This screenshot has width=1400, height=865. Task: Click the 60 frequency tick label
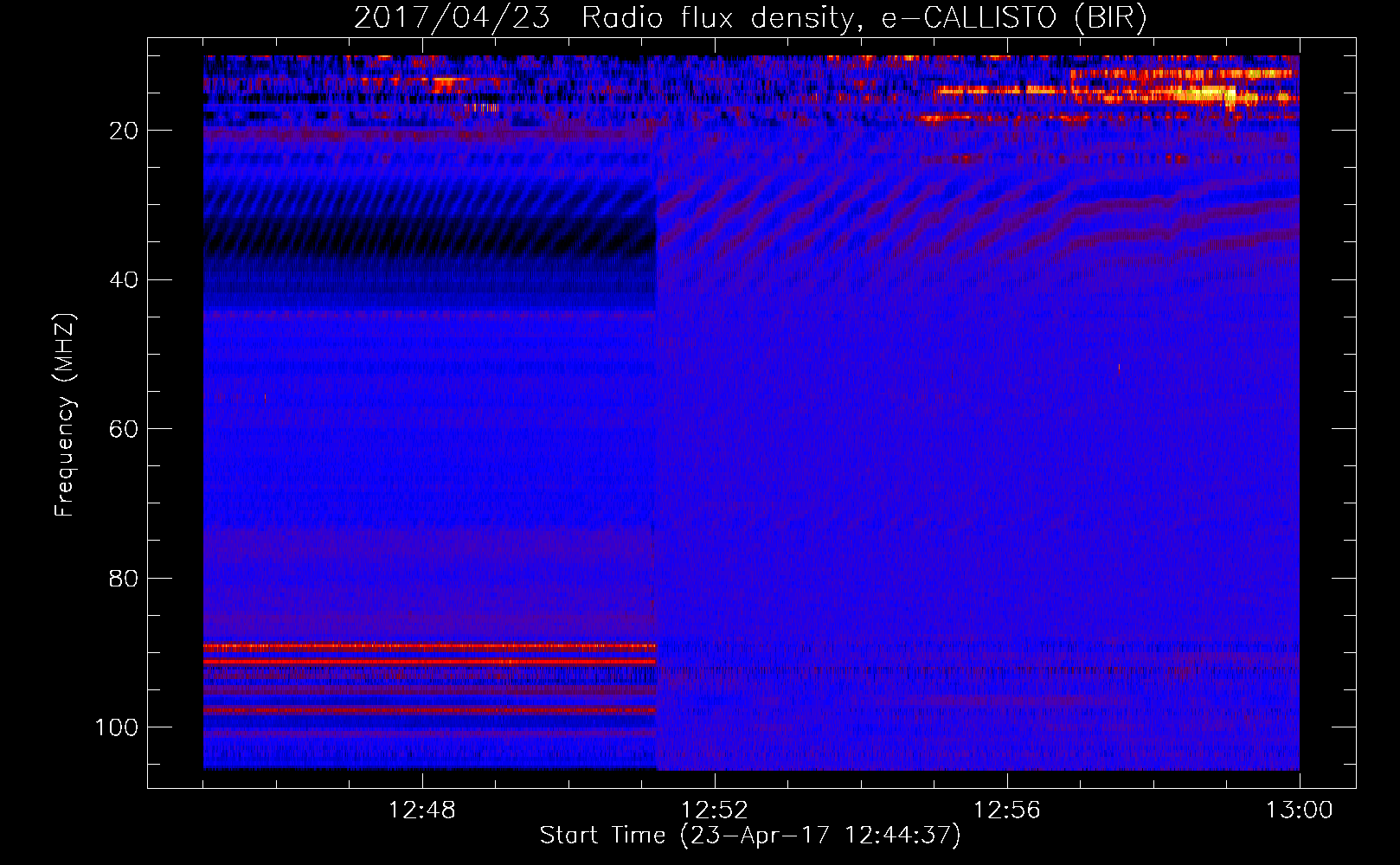coord(124,429)
